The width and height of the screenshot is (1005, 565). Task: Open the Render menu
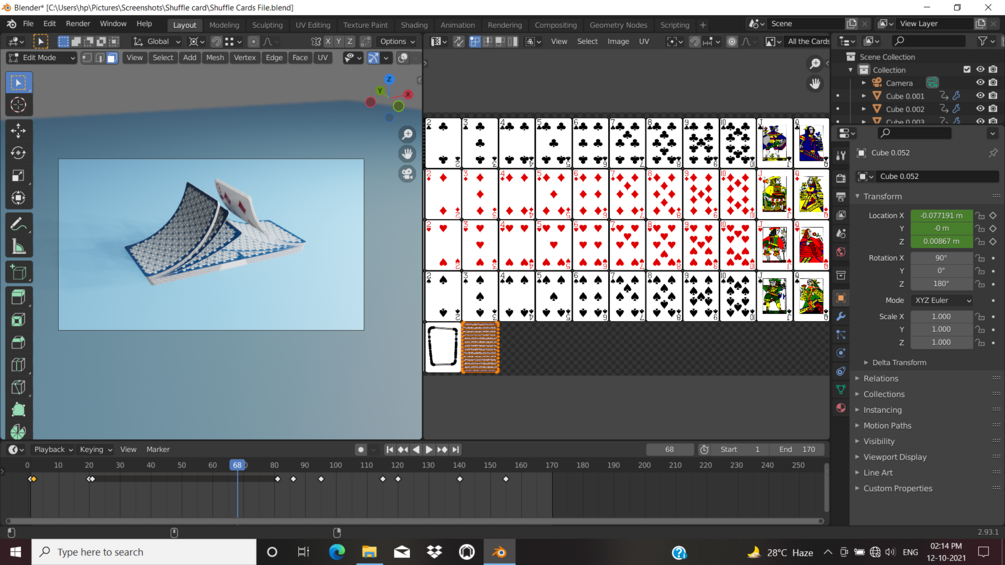pos(78,24)
